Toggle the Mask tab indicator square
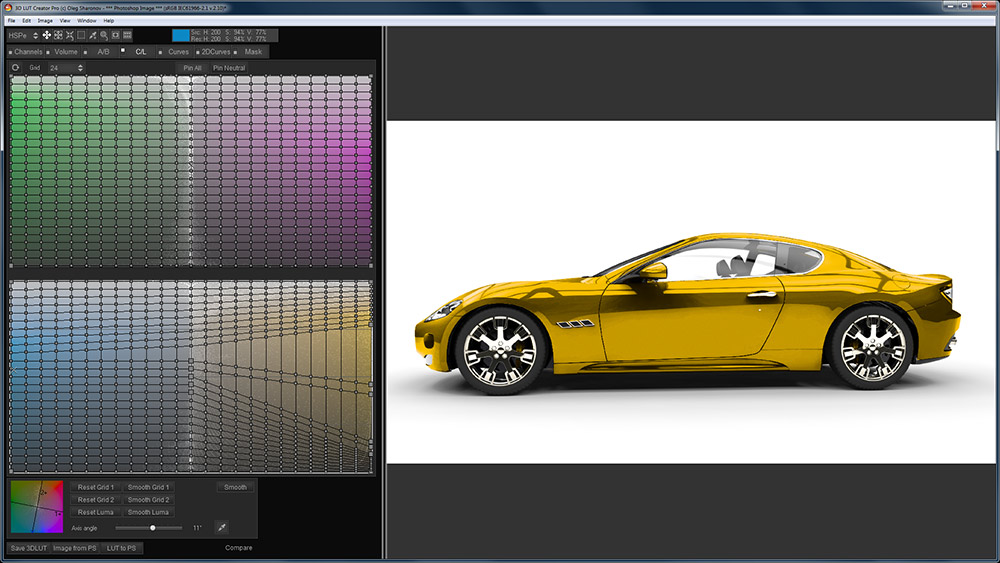1000x563 pixels. [236, 52]
